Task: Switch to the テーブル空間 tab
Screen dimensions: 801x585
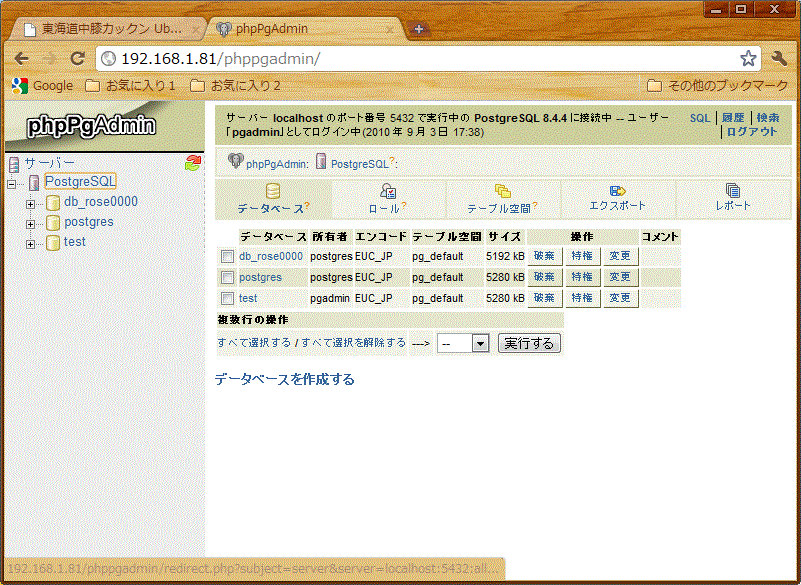Action: [503, 199]
